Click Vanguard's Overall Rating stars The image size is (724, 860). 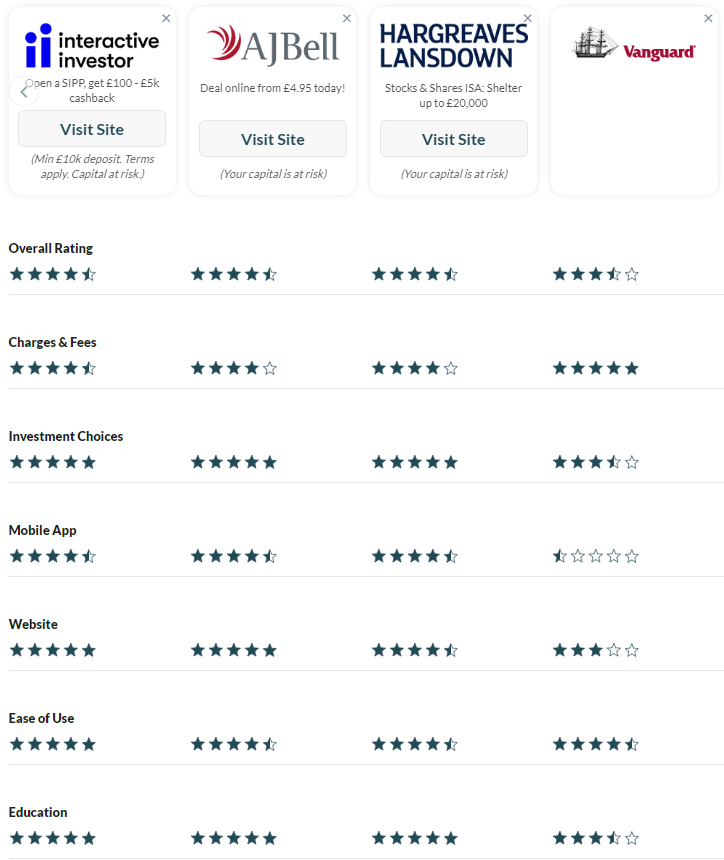[x=596, y=274]
